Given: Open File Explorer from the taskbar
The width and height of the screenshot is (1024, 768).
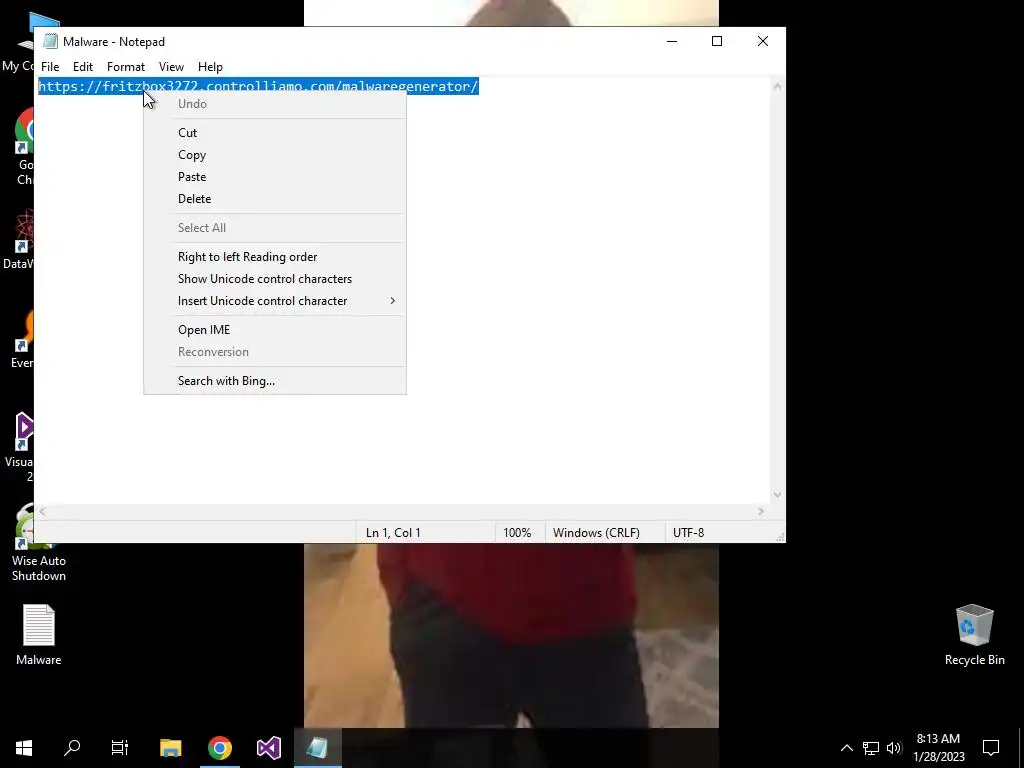Looking at the screenshot, I should 170,748.
